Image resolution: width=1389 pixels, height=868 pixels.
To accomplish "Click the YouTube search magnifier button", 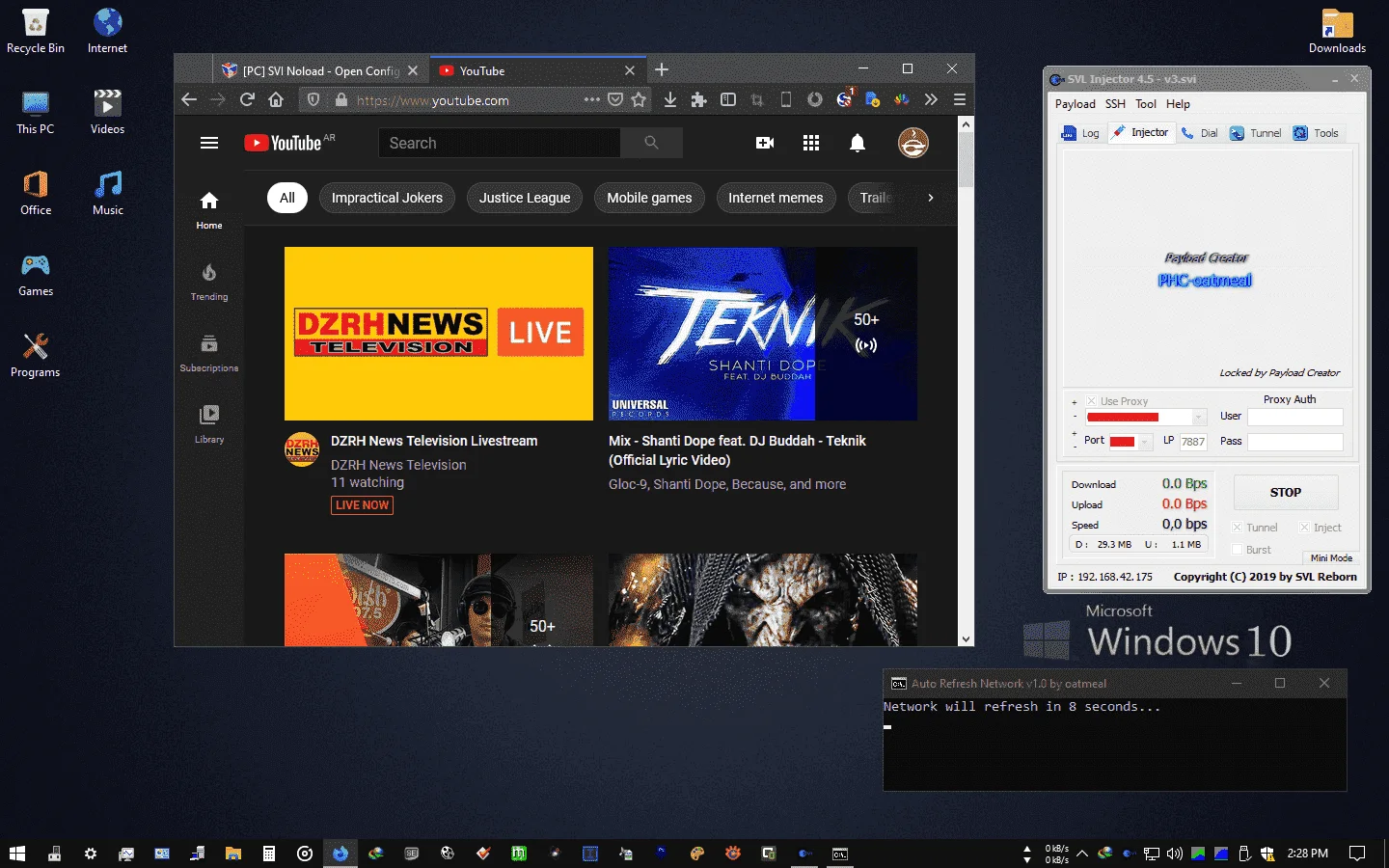I will (651, 143).
